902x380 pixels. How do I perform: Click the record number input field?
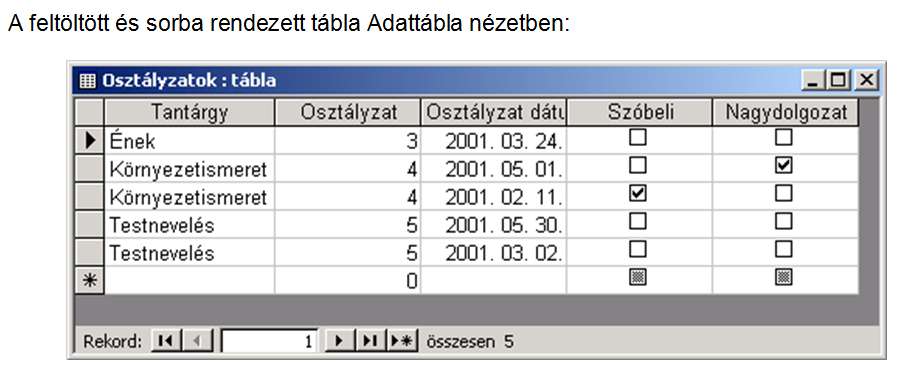pyautogui.click(x=268, y=341)
